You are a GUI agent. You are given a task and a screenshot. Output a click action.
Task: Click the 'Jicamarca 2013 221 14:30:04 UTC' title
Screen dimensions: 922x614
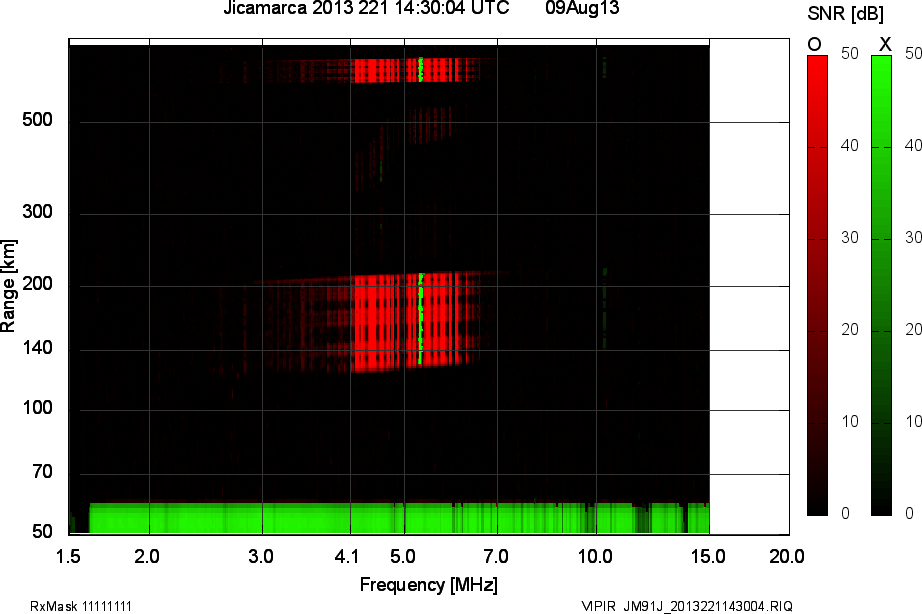tap(365, 8)
